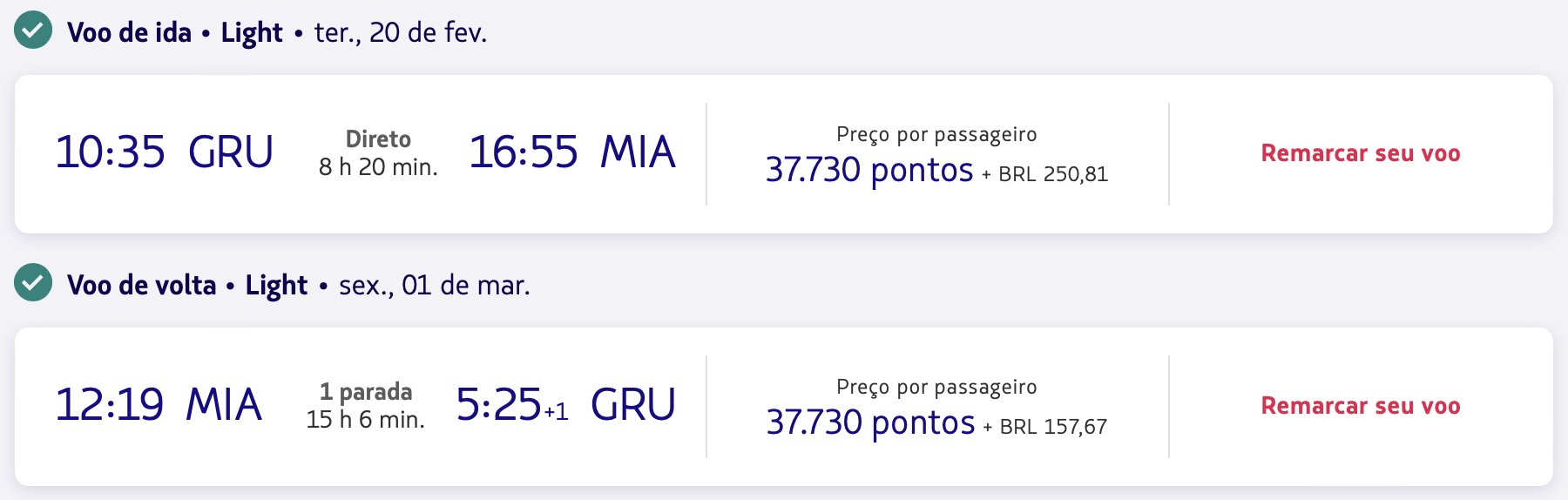1568x500 pixels.
Task: Click the BRL 250,81 fee amount
Action: (1053, 174)
